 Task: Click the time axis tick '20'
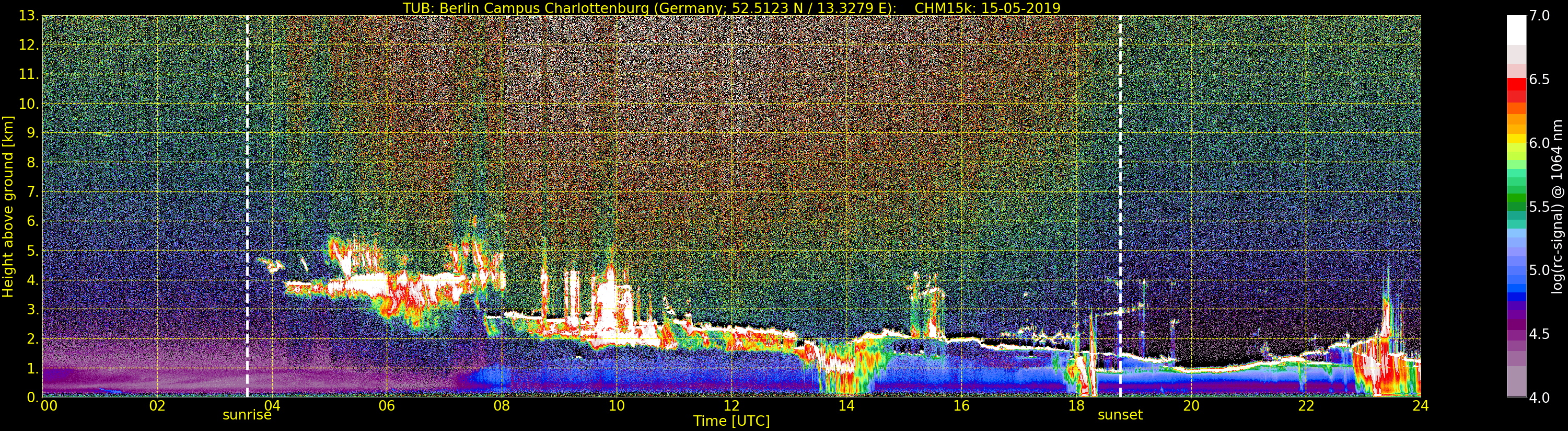click(1191, 405)
